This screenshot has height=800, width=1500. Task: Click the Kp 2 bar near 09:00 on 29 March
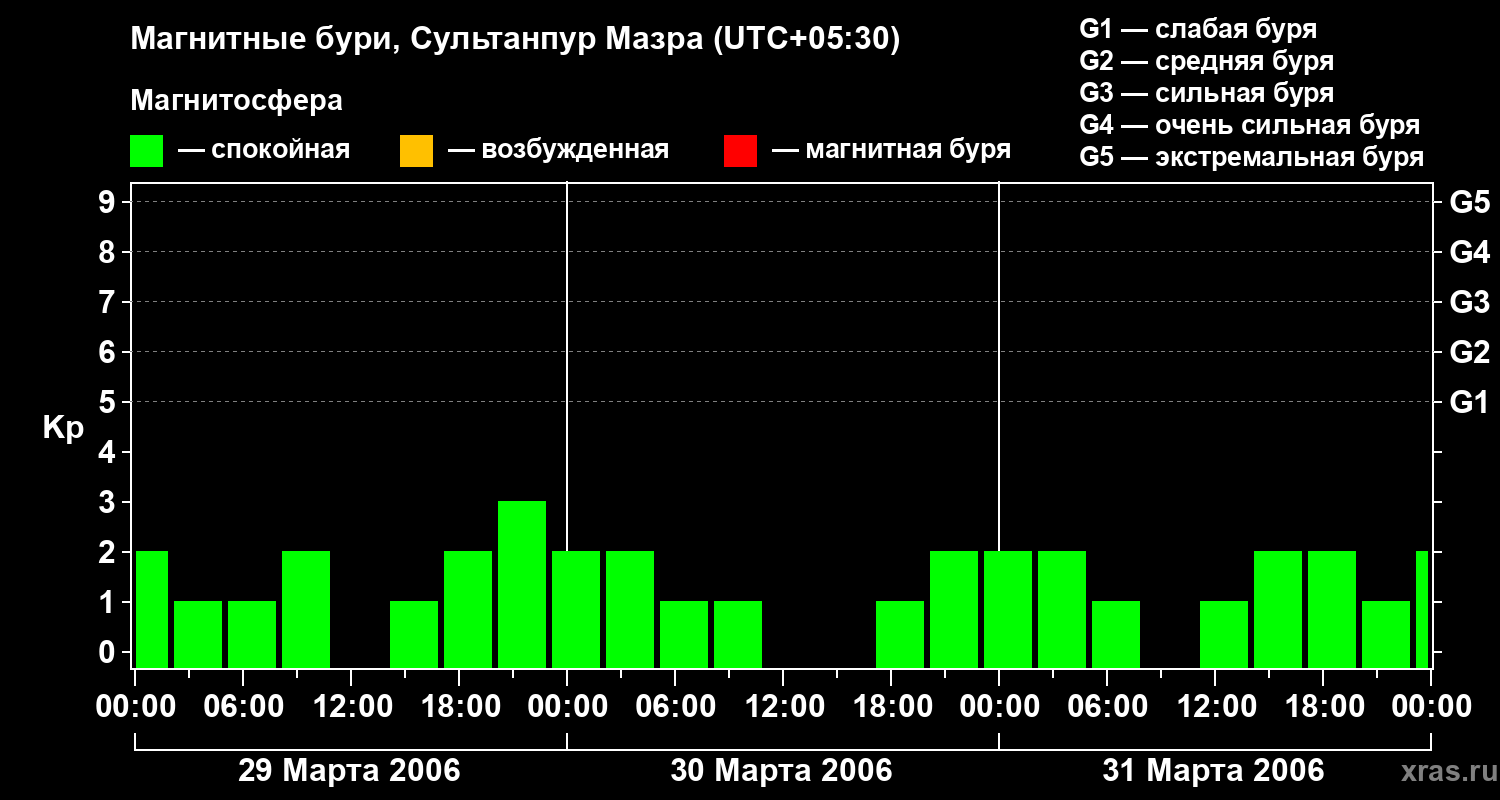pyautogui.click(x=306, y=609)
